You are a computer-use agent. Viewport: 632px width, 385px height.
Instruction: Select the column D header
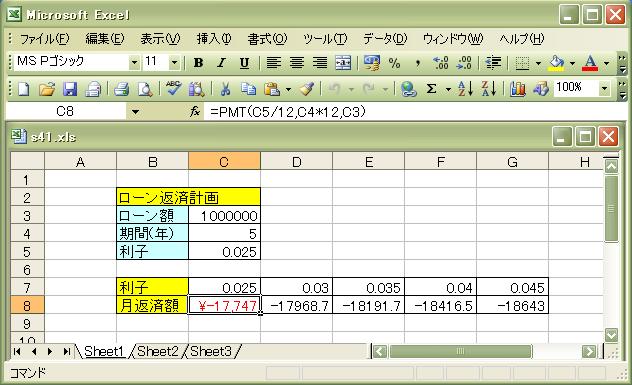[x=296, y=162]
